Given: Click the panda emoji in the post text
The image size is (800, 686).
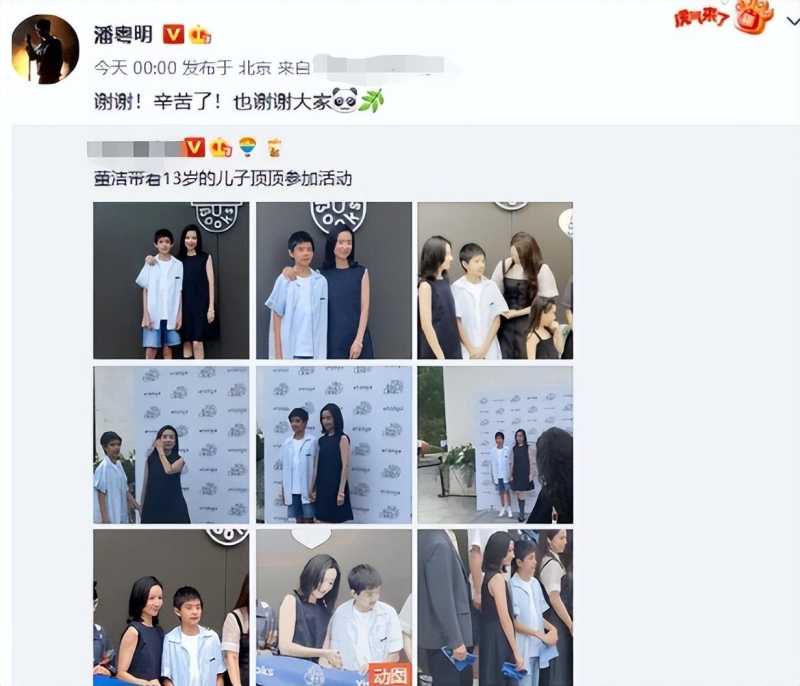Looking at the screenshot, I should pos(345,100).
